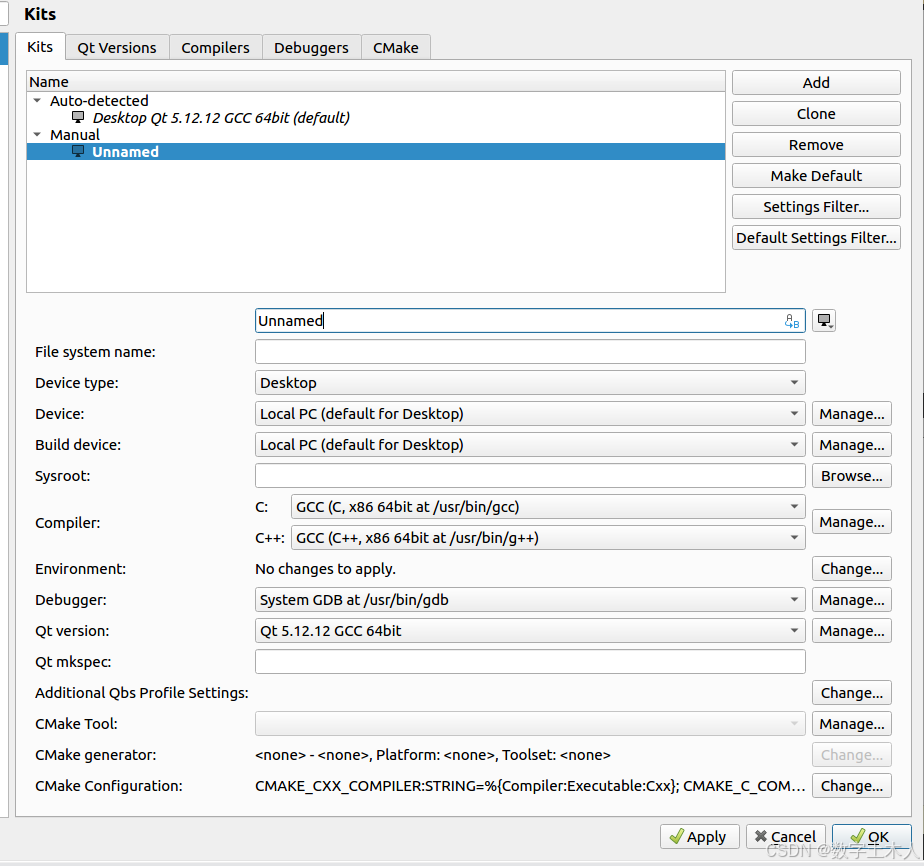Open the C++ compiler dropdown
Image resolution: width=924 pixels, height=866 pixels.
[x=547, y=538]
